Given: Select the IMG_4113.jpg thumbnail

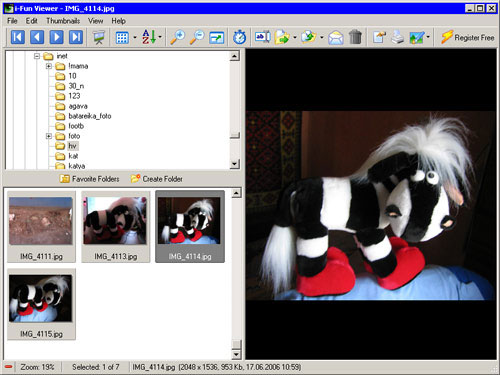Looking at the screenshot, I should 115,227.
